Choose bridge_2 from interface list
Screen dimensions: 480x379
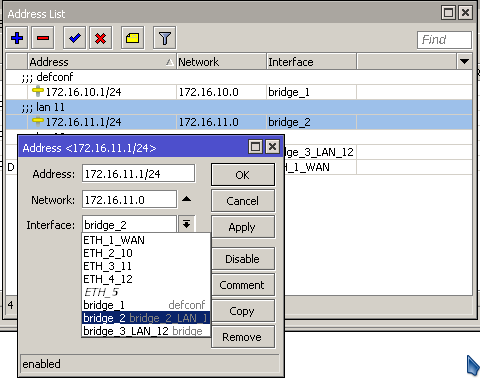coord(146,318)
